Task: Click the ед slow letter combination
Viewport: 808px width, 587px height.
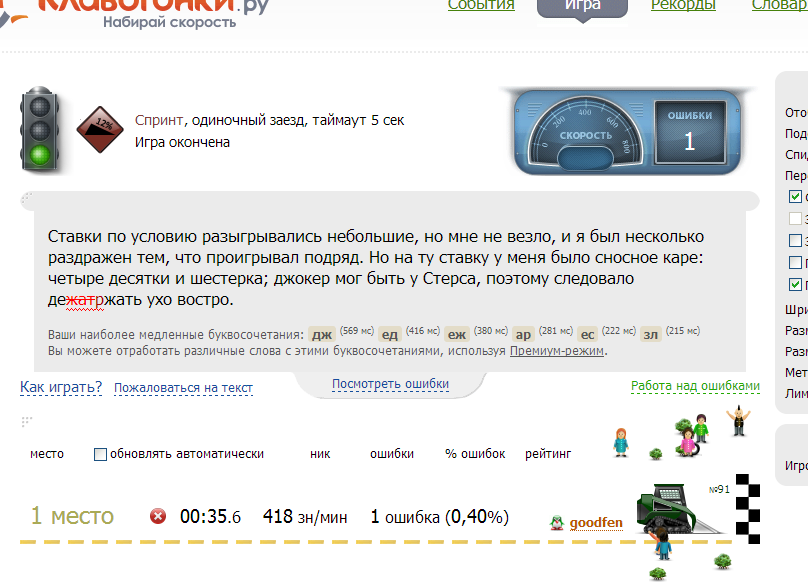Action: 390,334
